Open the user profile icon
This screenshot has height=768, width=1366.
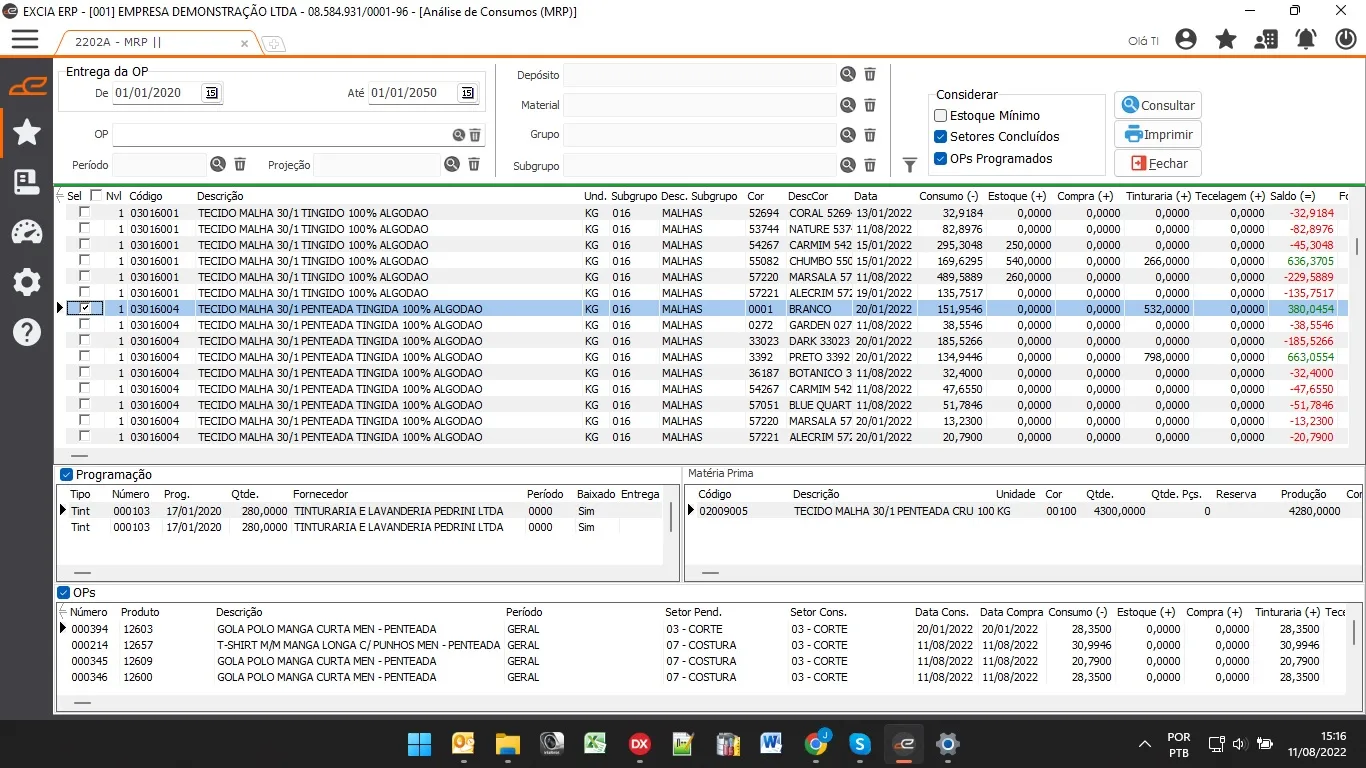[x=1186, y=40]
